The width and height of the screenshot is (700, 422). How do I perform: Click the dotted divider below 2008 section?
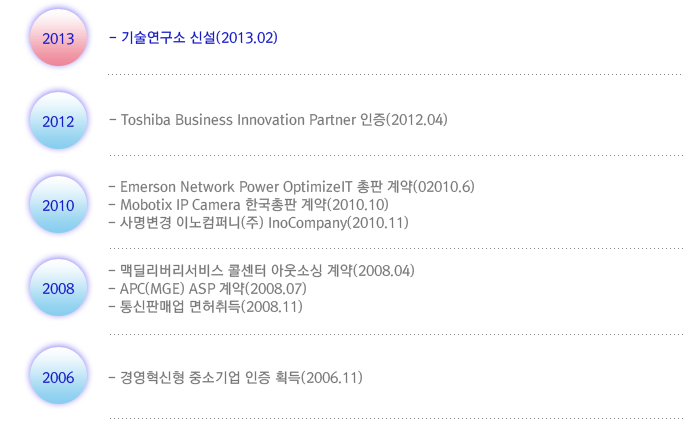coord(396,334)
